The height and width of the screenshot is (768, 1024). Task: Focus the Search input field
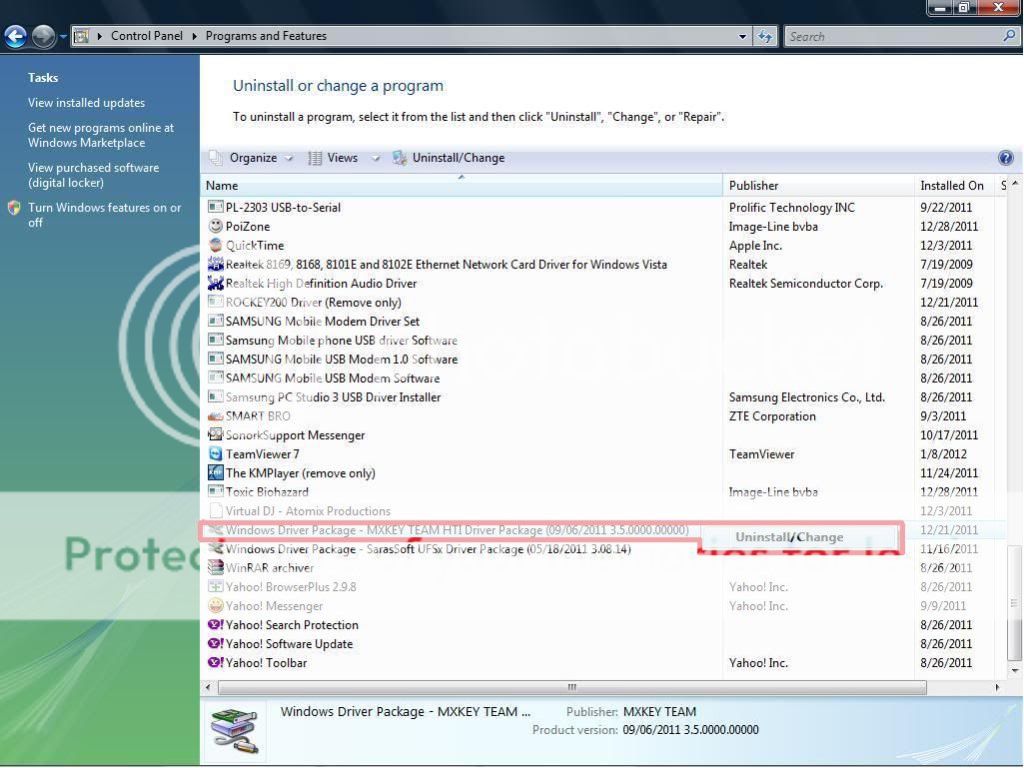(x=893, y=37)
